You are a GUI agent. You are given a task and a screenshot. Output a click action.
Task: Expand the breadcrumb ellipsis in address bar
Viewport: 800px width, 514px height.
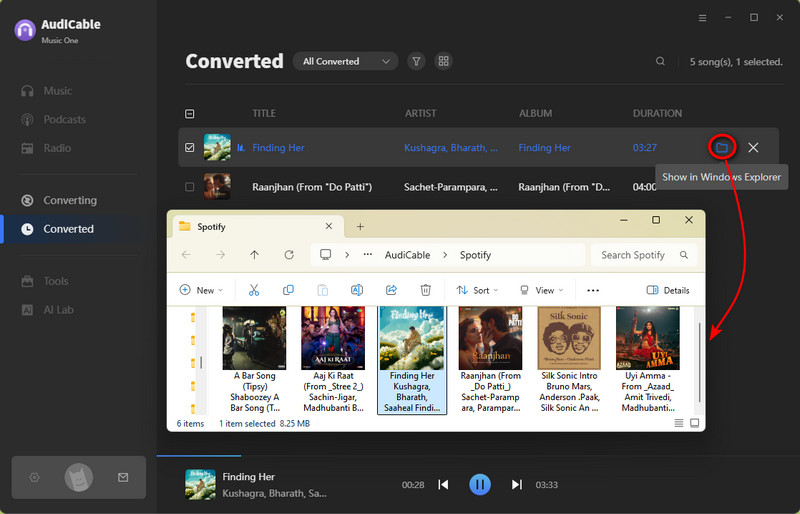[367, 254]
